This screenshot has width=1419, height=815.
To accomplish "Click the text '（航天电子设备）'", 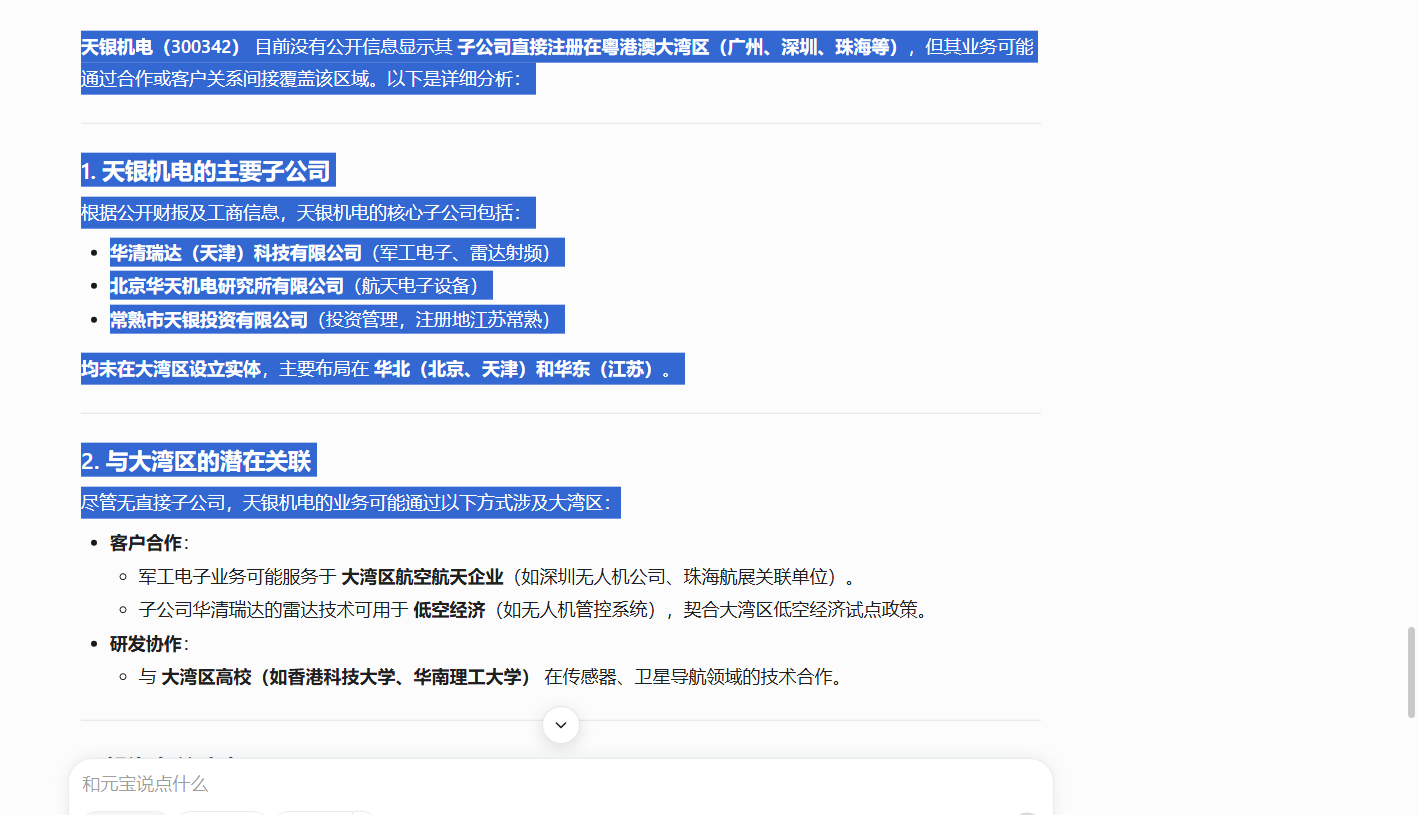I will (416, 286).
